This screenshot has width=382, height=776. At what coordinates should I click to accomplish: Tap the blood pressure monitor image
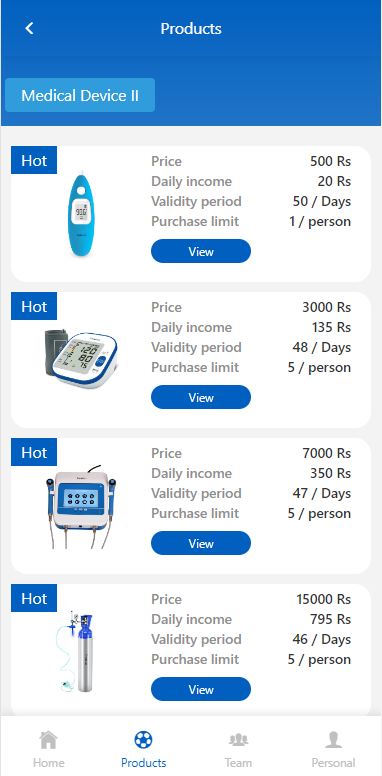81,359
